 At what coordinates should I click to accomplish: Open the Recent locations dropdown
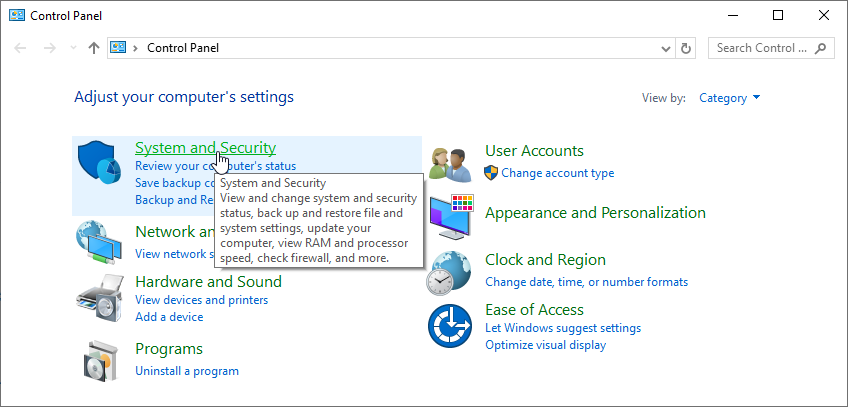(74, 48)
